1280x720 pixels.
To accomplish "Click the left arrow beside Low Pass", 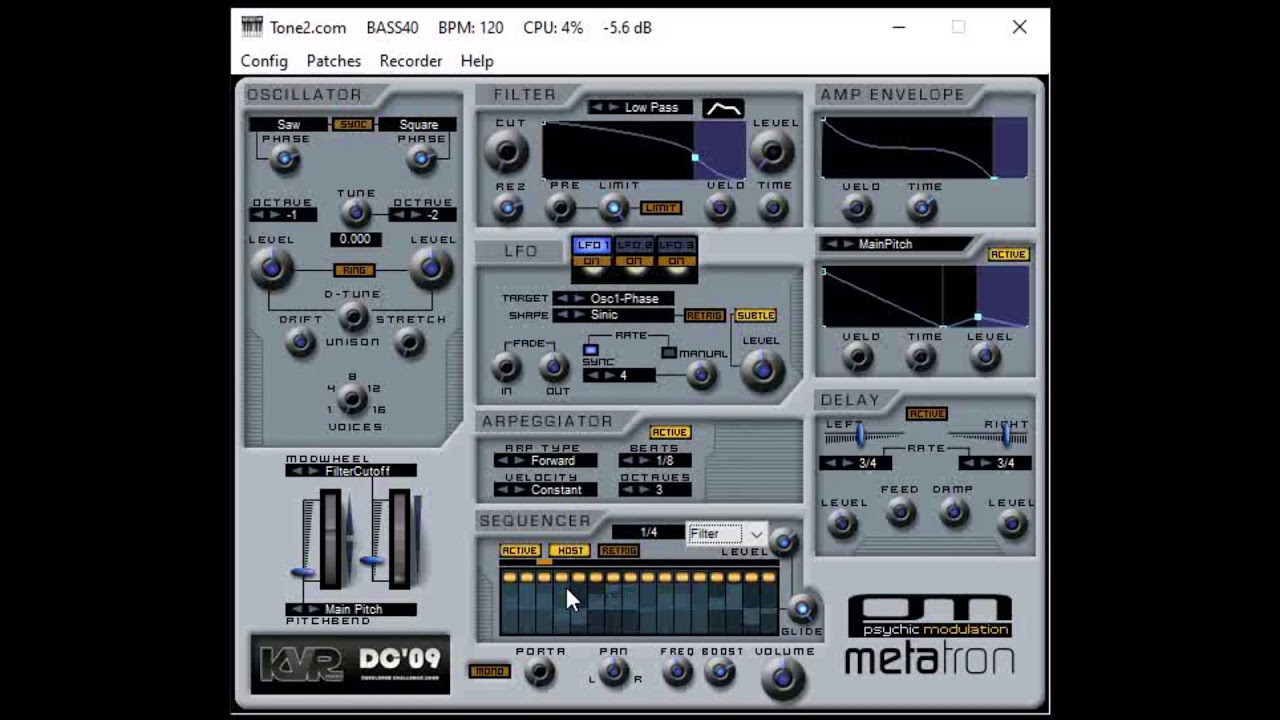I will 597,108.
